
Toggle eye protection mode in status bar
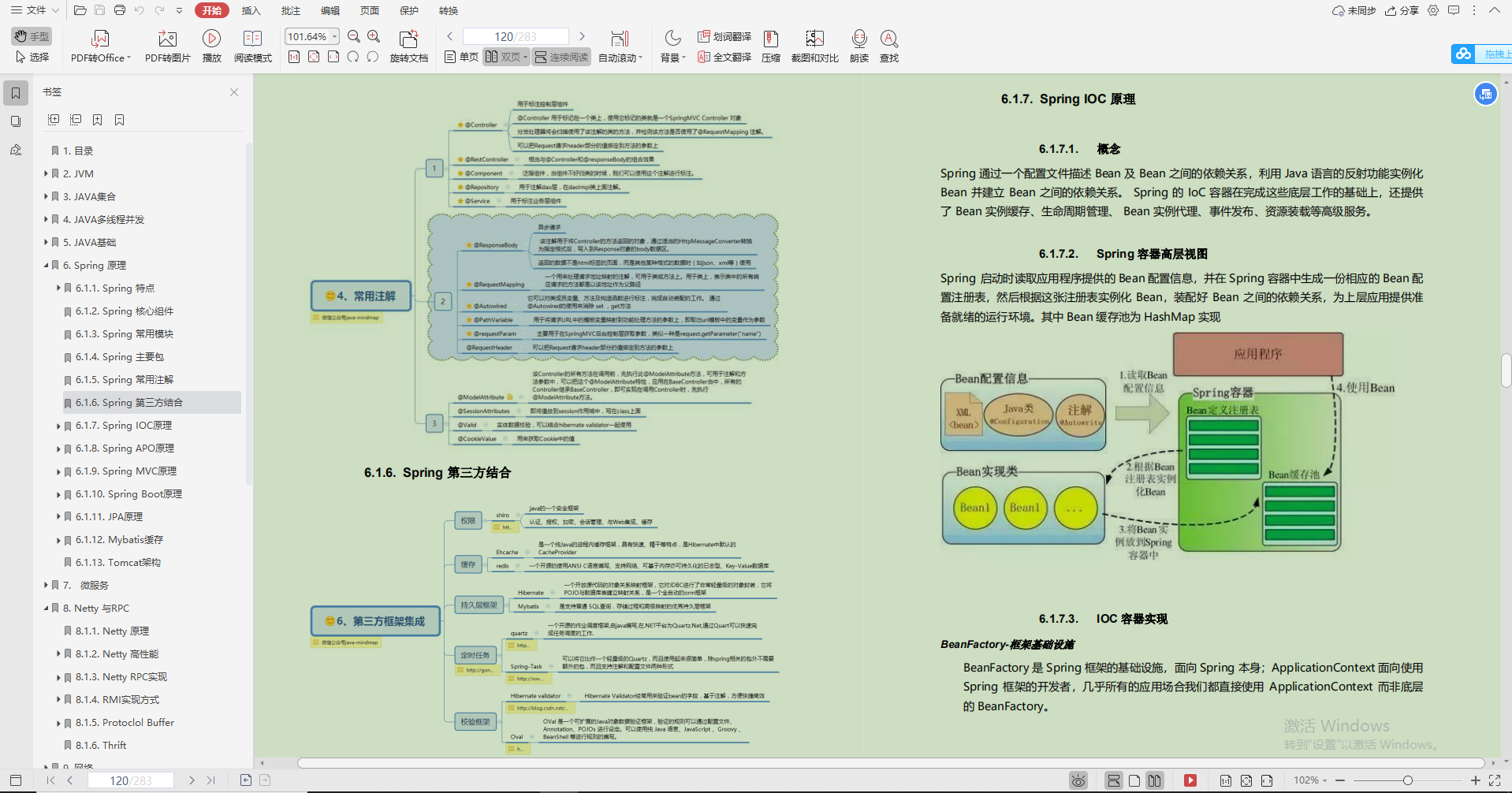coord(1078,780)
